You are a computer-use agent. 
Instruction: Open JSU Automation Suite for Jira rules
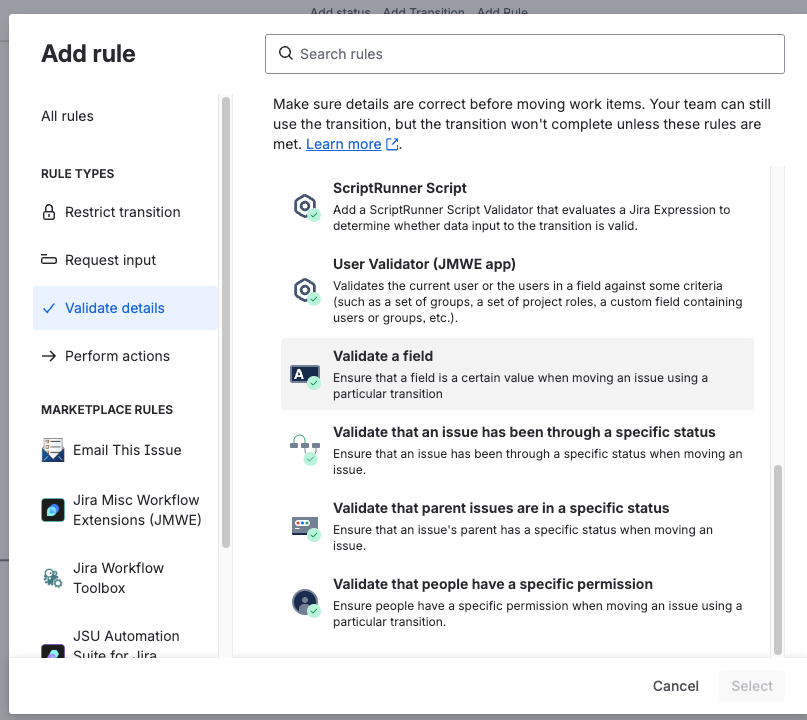(126, 645)
